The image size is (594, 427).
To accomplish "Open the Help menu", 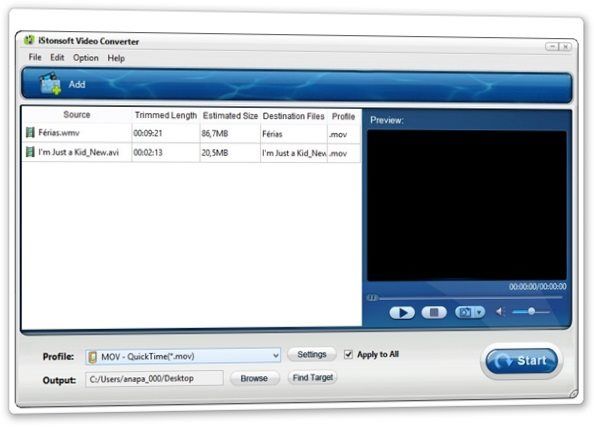I will (116, 58).
